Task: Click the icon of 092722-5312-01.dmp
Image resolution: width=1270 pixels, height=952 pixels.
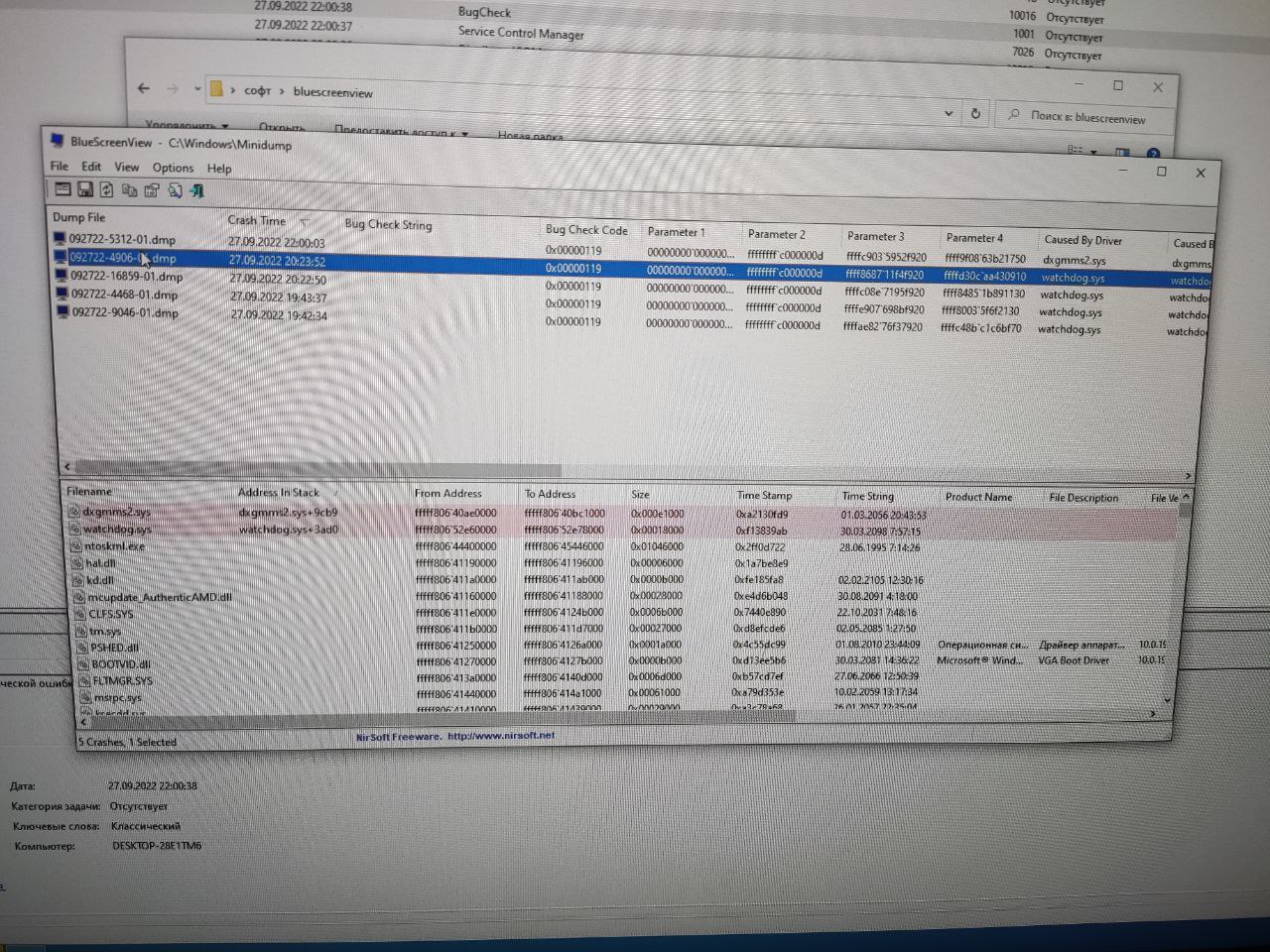Action: tap(61, 239)
